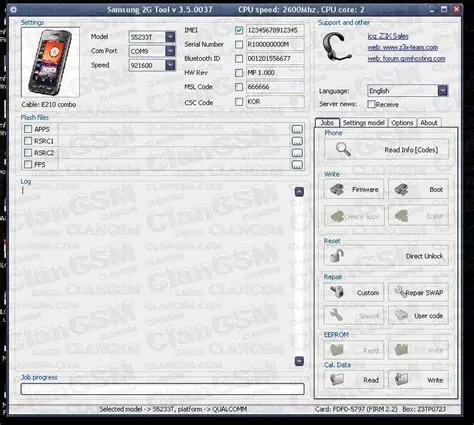Click the Erase chip icon

point(401,216)
